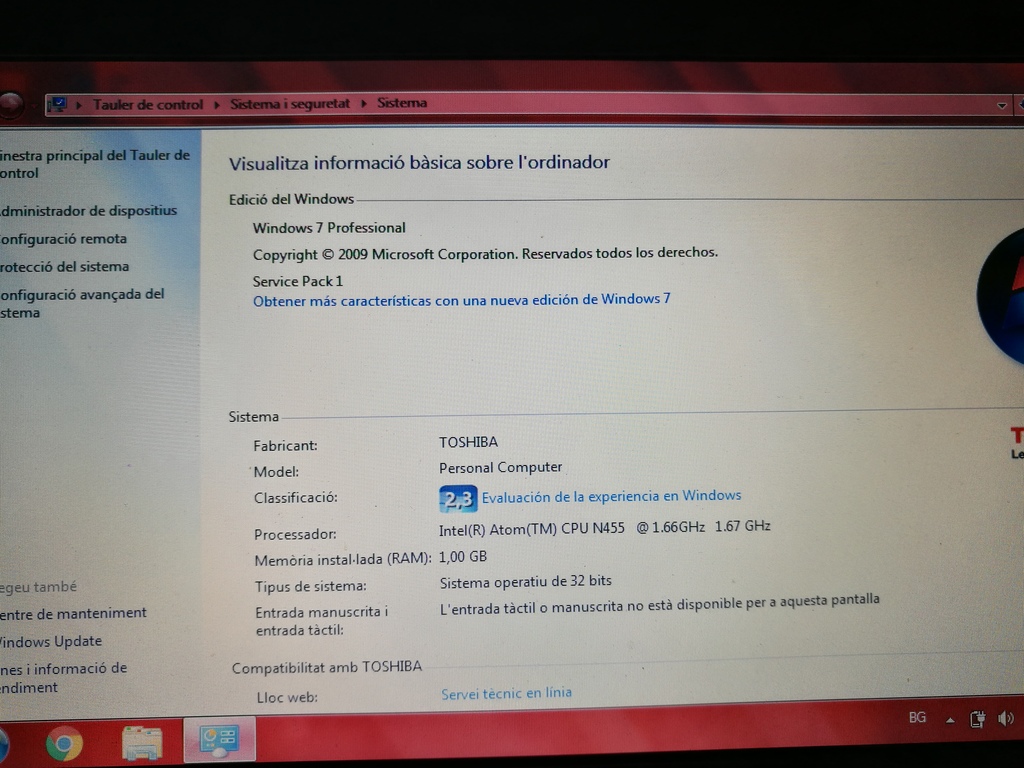Click 1,00 GB memory value
This screenshot has height=768, width=1024.
click(463, 556)
